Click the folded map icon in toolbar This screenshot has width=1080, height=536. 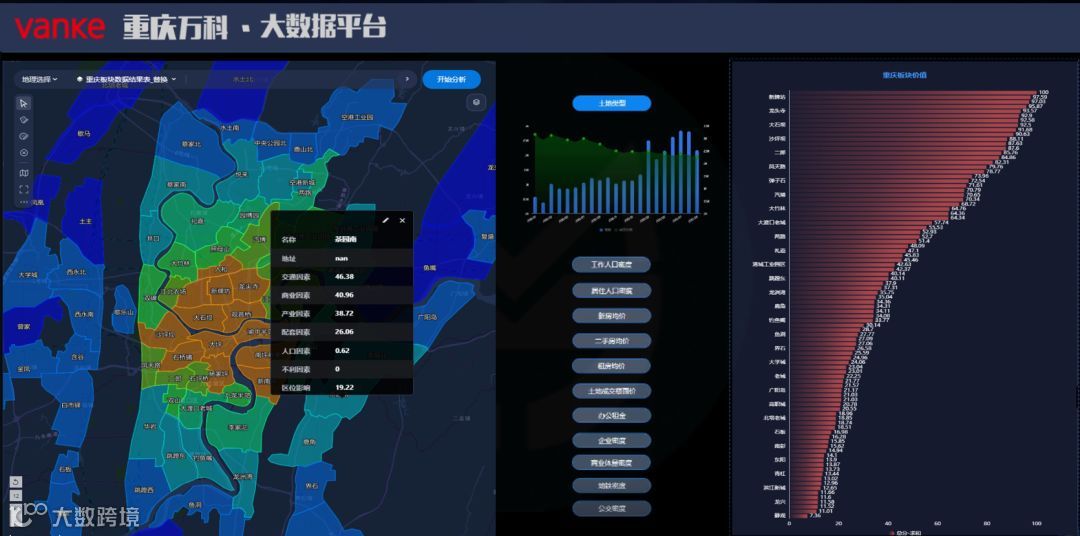coord(24,174)
